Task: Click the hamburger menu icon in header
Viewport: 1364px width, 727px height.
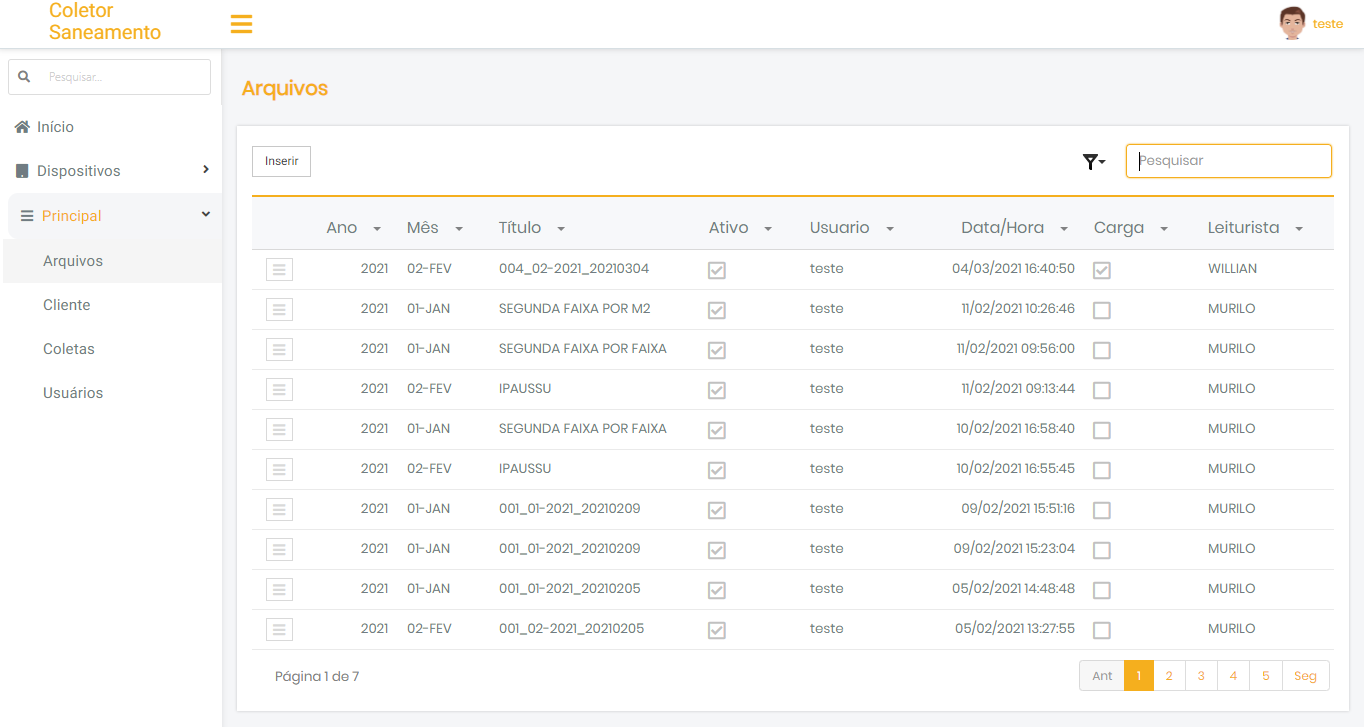Action: [x=241, y=24]
